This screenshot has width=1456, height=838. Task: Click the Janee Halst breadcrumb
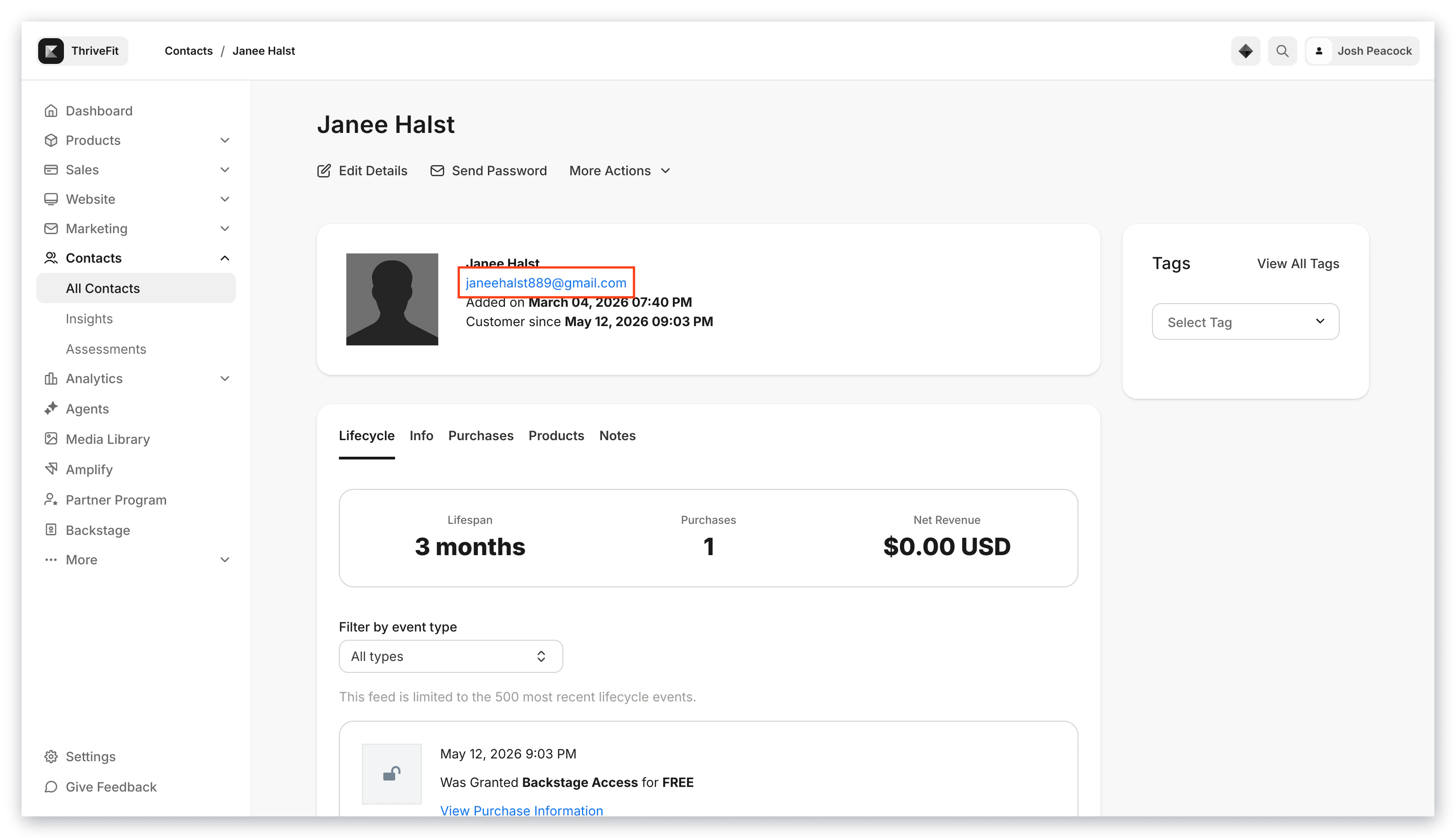(264, 51)
